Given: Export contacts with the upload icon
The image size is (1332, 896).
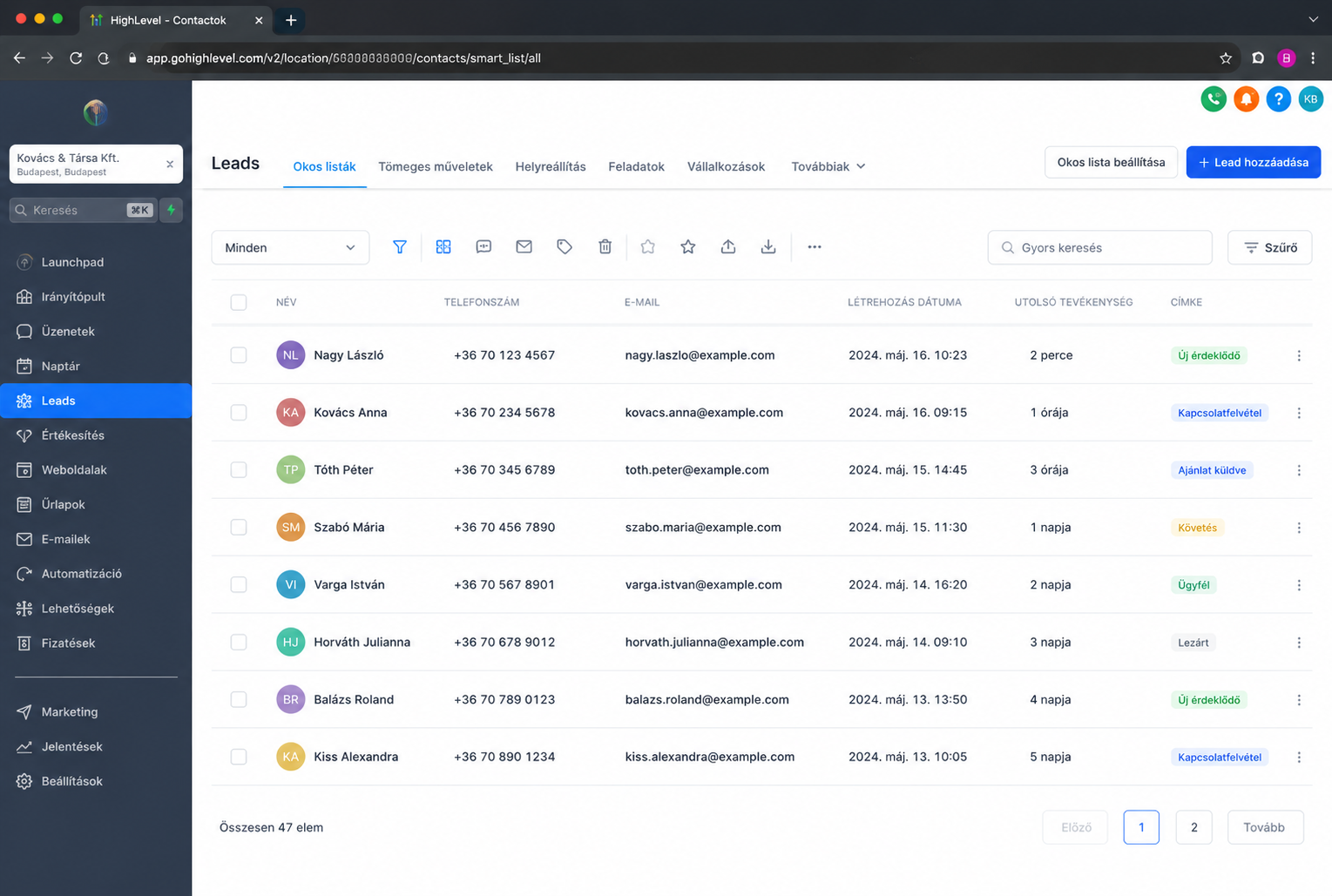Looking at the screenshot, I should click(728, 247).
